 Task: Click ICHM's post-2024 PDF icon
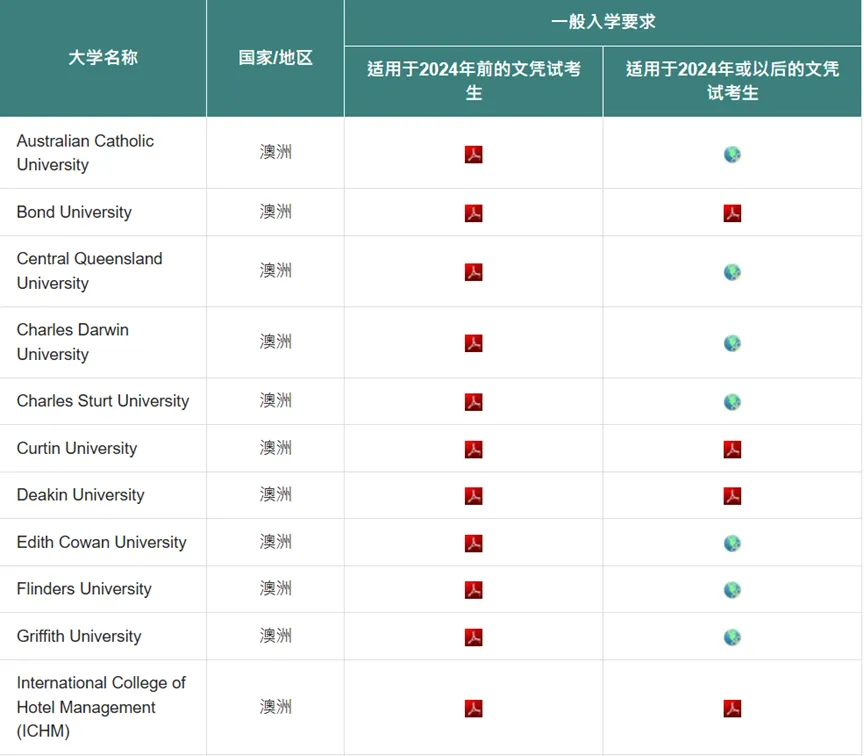[731, 706]
